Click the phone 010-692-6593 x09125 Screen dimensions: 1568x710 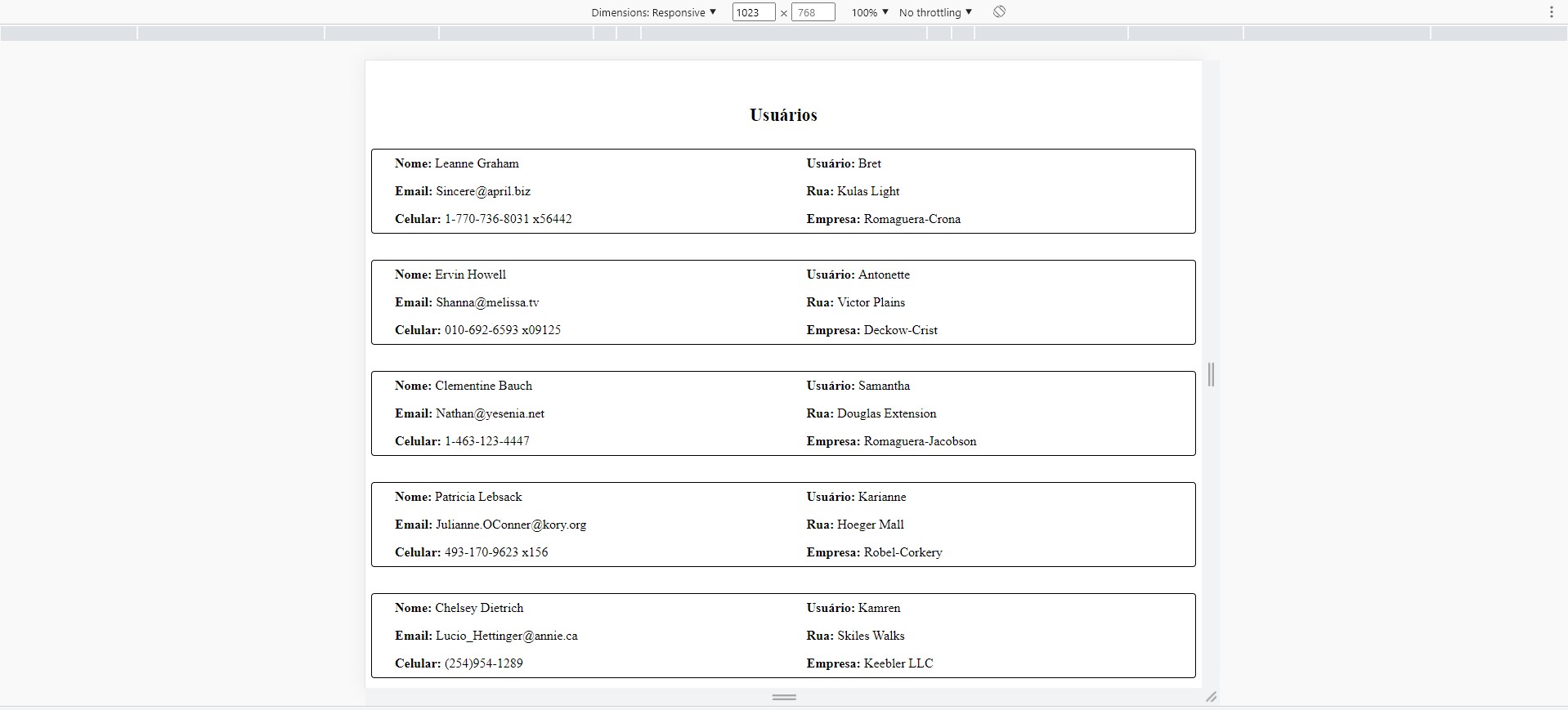[x=503, y=330]
